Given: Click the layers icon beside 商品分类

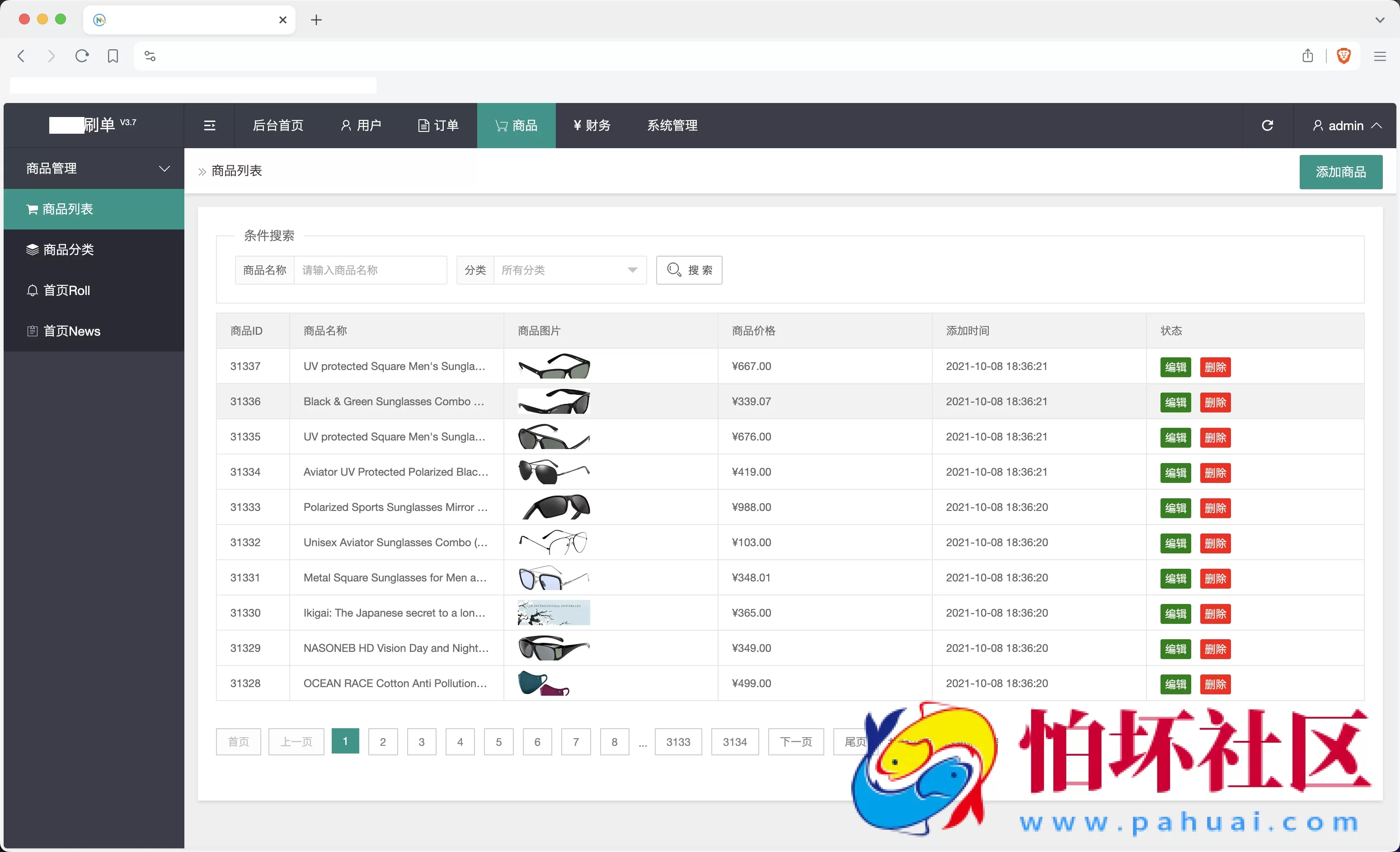Looking at the screenshot, I should 32,249.
